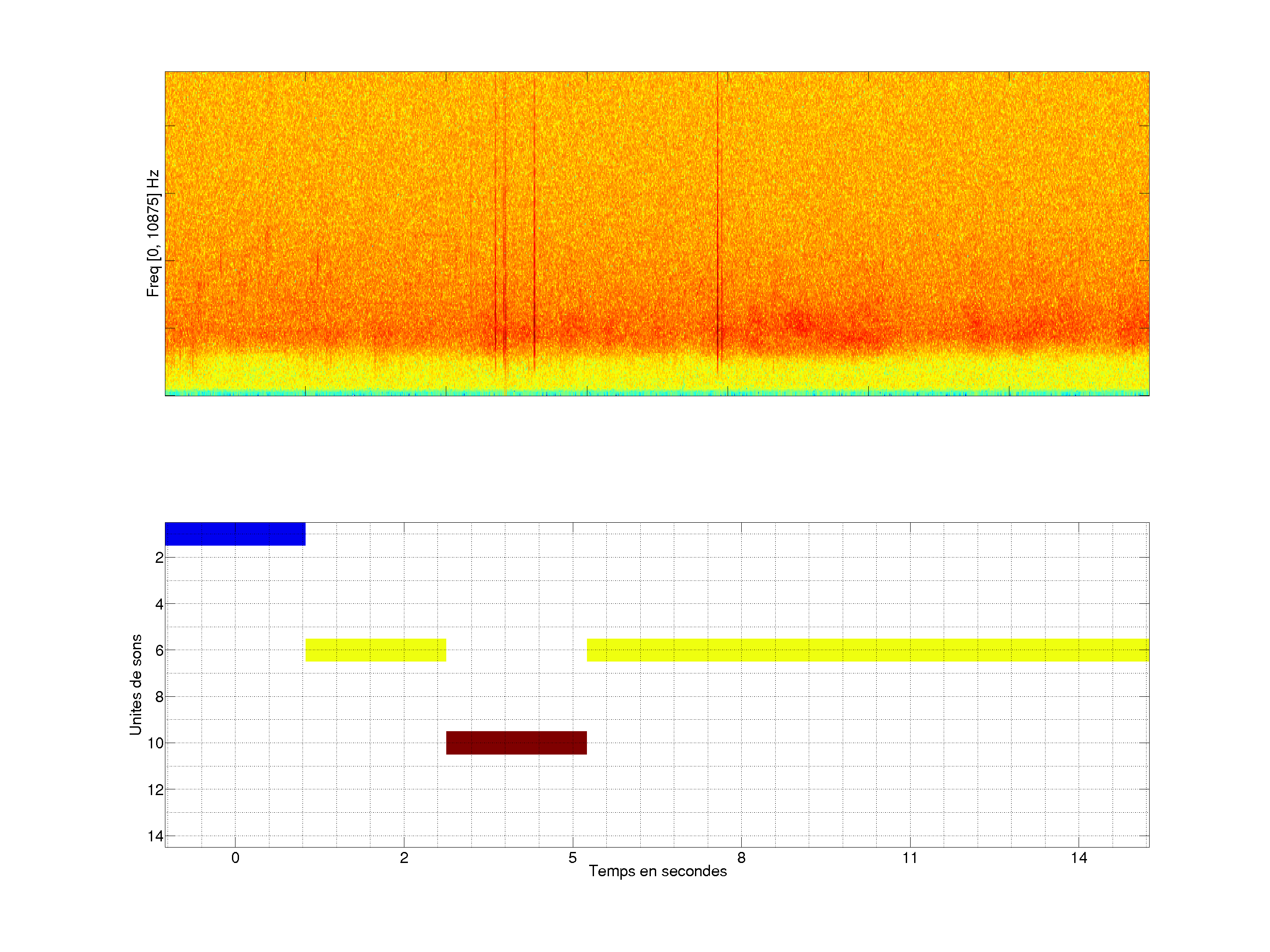Click the rightmost dark vertical line in the spectrogram
This screenshot has width=1270, height=952.
(717, 230)
